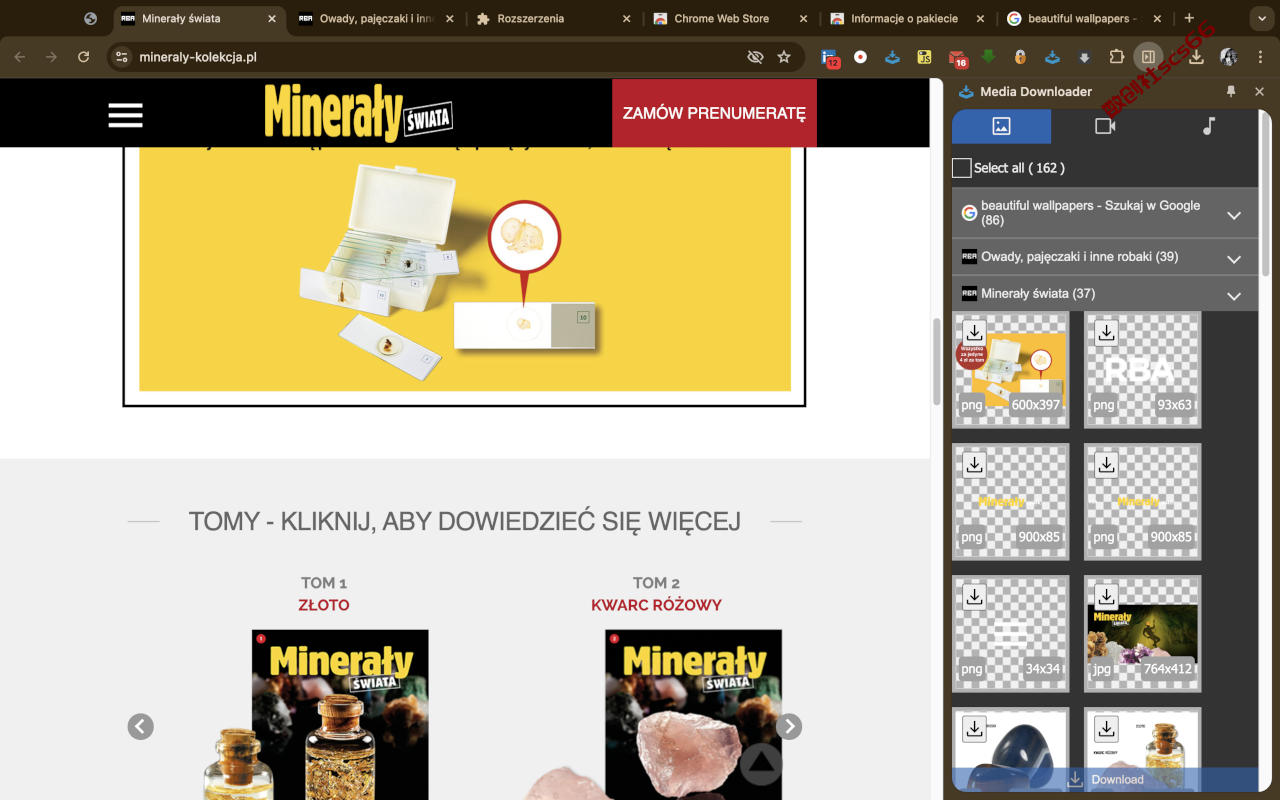Open site information icon in address bar
Screen dimensions: 1280x800
(x=122, y=57)
